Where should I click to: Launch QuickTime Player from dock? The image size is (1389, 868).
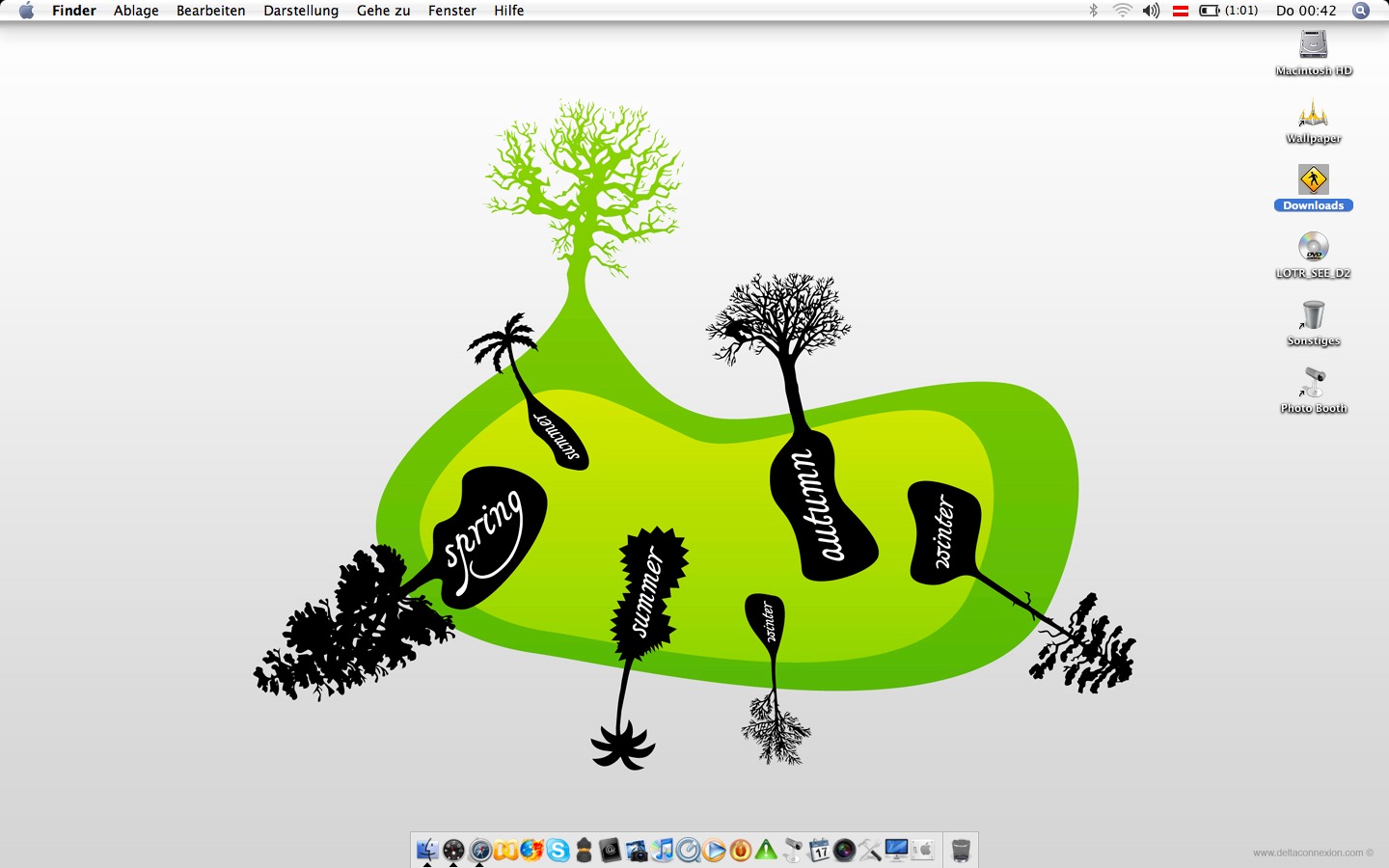click(x=689, y=850)
